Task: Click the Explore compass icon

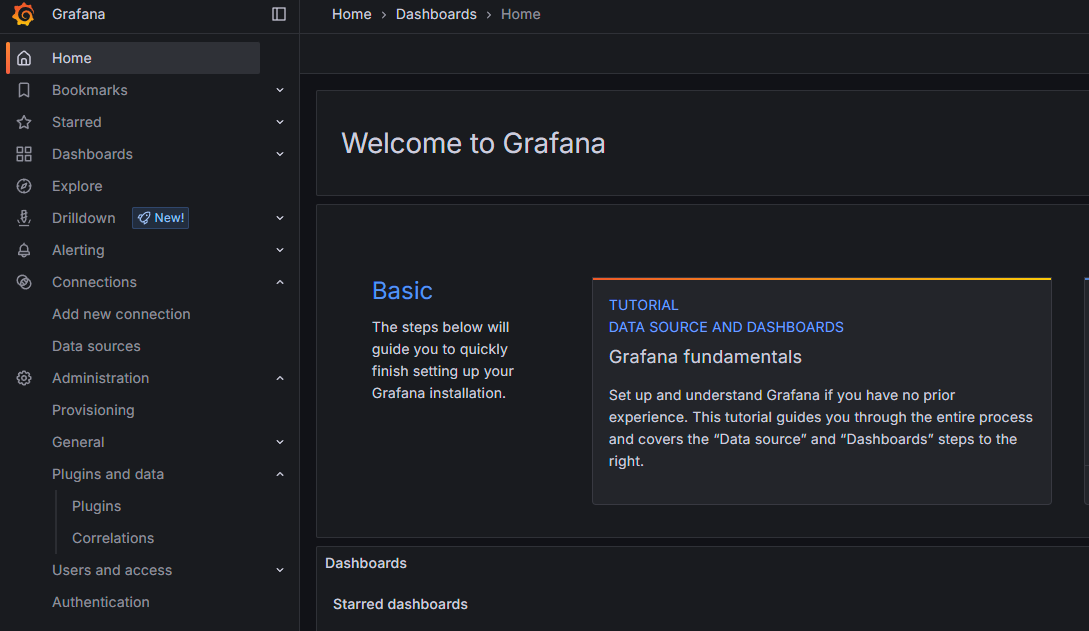Action: pyautogui.click(x=24, y=186)
